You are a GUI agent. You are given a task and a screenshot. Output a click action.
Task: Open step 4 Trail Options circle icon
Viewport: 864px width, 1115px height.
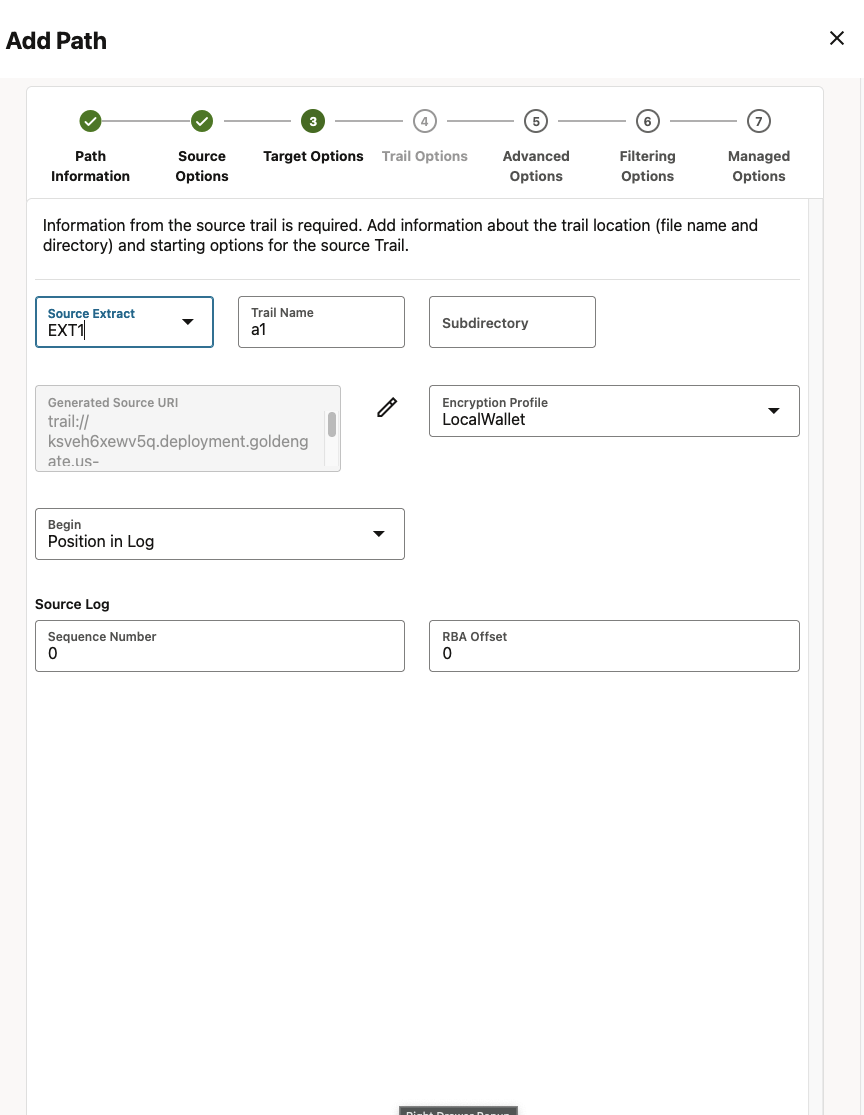[424, 120]
